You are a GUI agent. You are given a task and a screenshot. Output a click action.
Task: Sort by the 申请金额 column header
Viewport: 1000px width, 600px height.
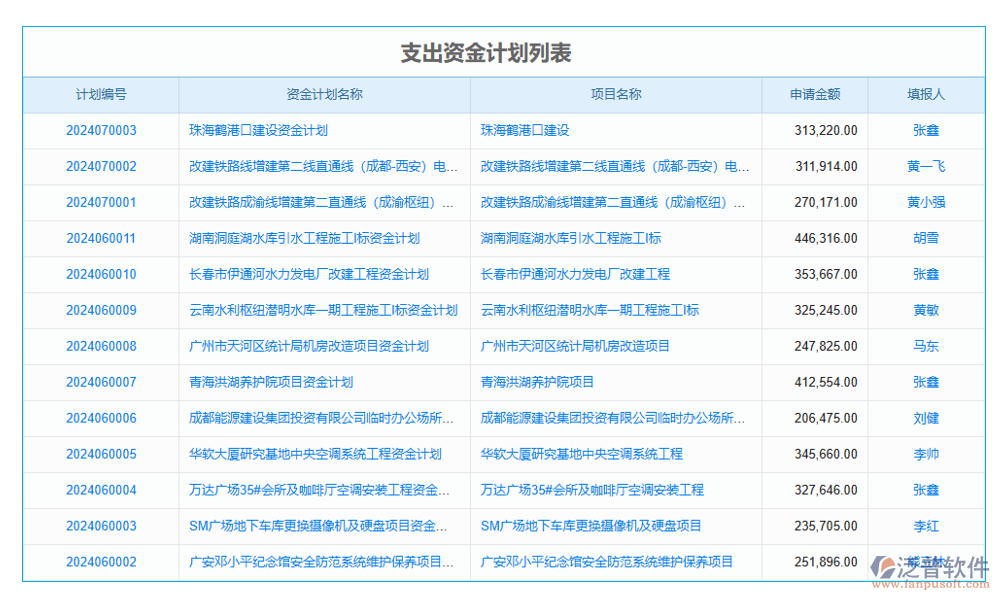click(x=814, y=94)
